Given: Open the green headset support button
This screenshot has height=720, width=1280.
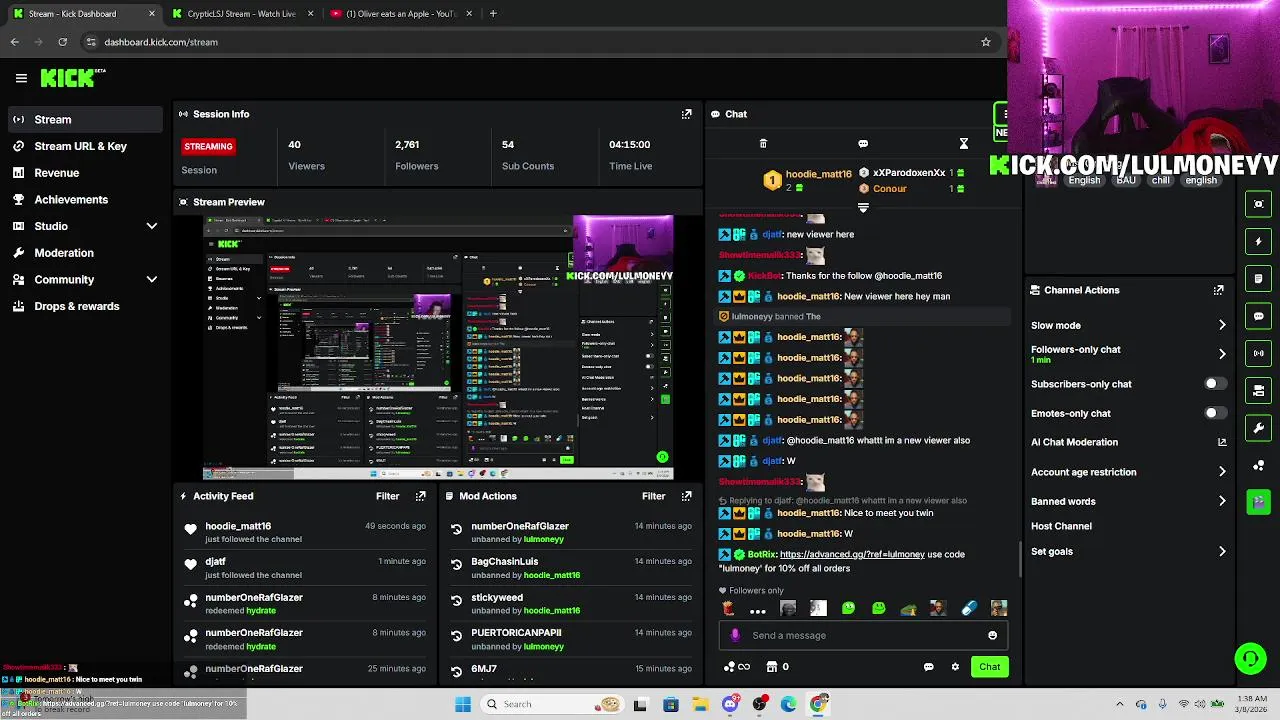Looking at the screenshot, I should coord(1250,658).
